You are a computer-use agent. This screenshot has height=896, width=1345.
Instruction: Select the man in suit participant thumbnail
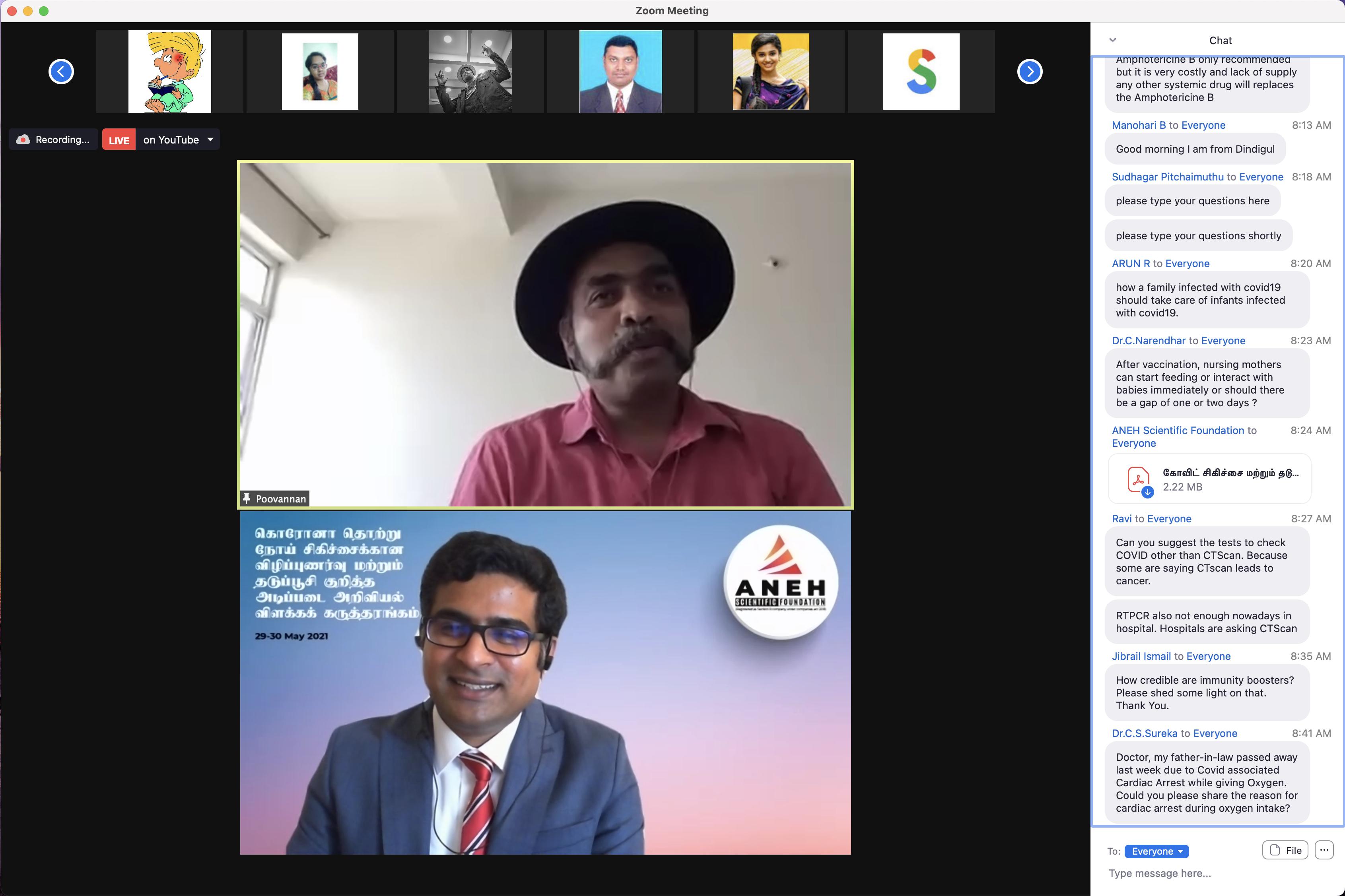620,72
